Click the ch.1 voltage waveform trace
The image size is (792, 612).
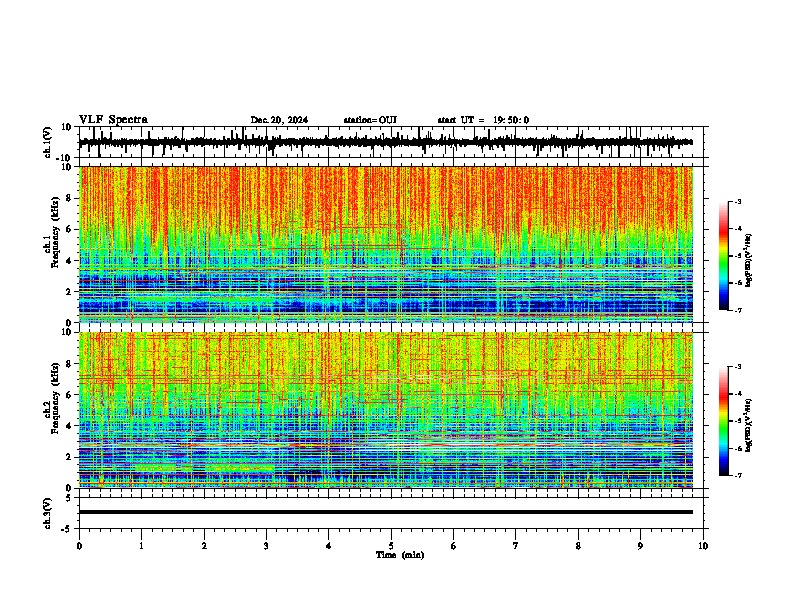click(385, 142)
